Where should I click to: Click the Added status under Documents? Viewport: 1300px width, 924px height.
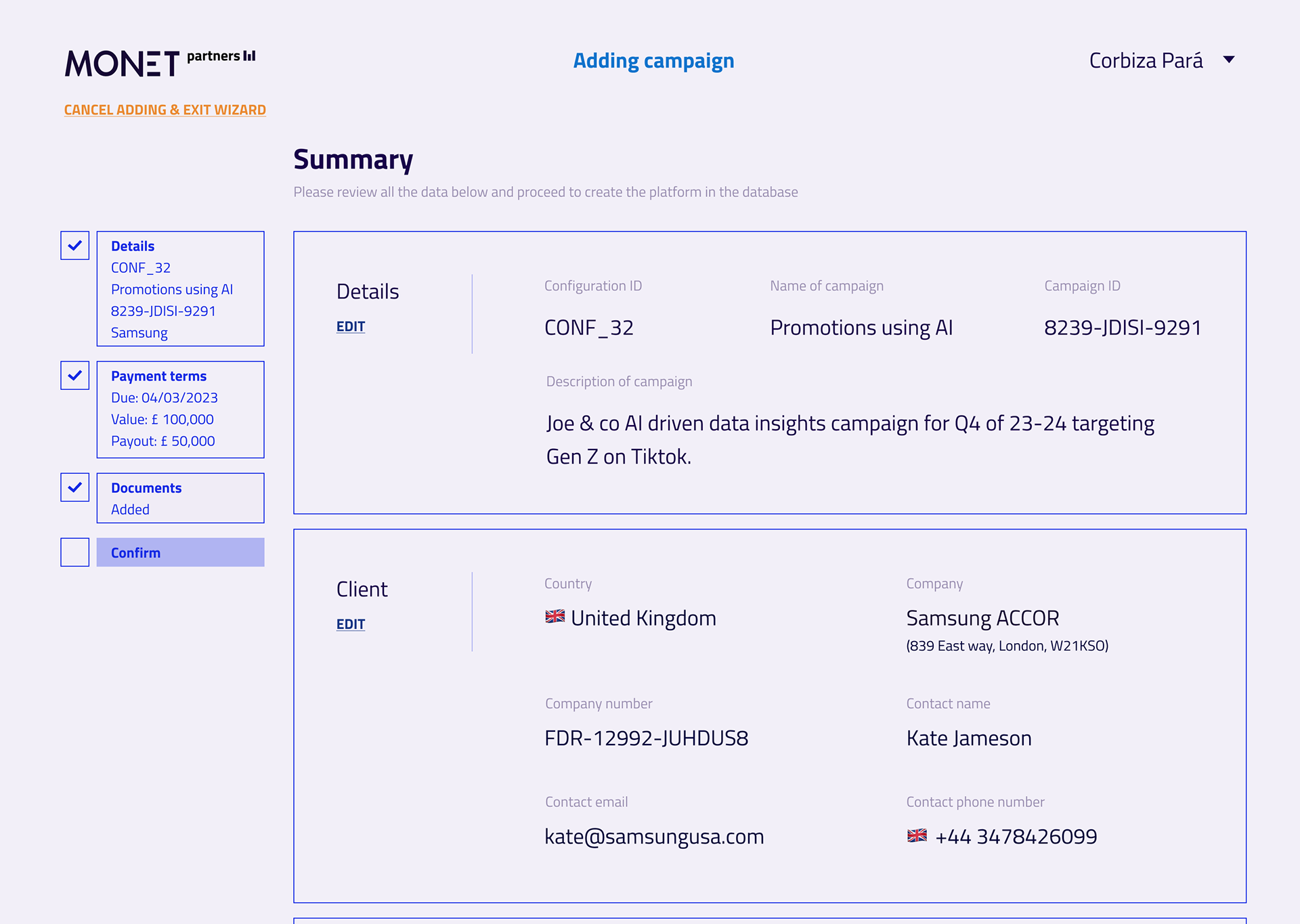click(130, 510)
